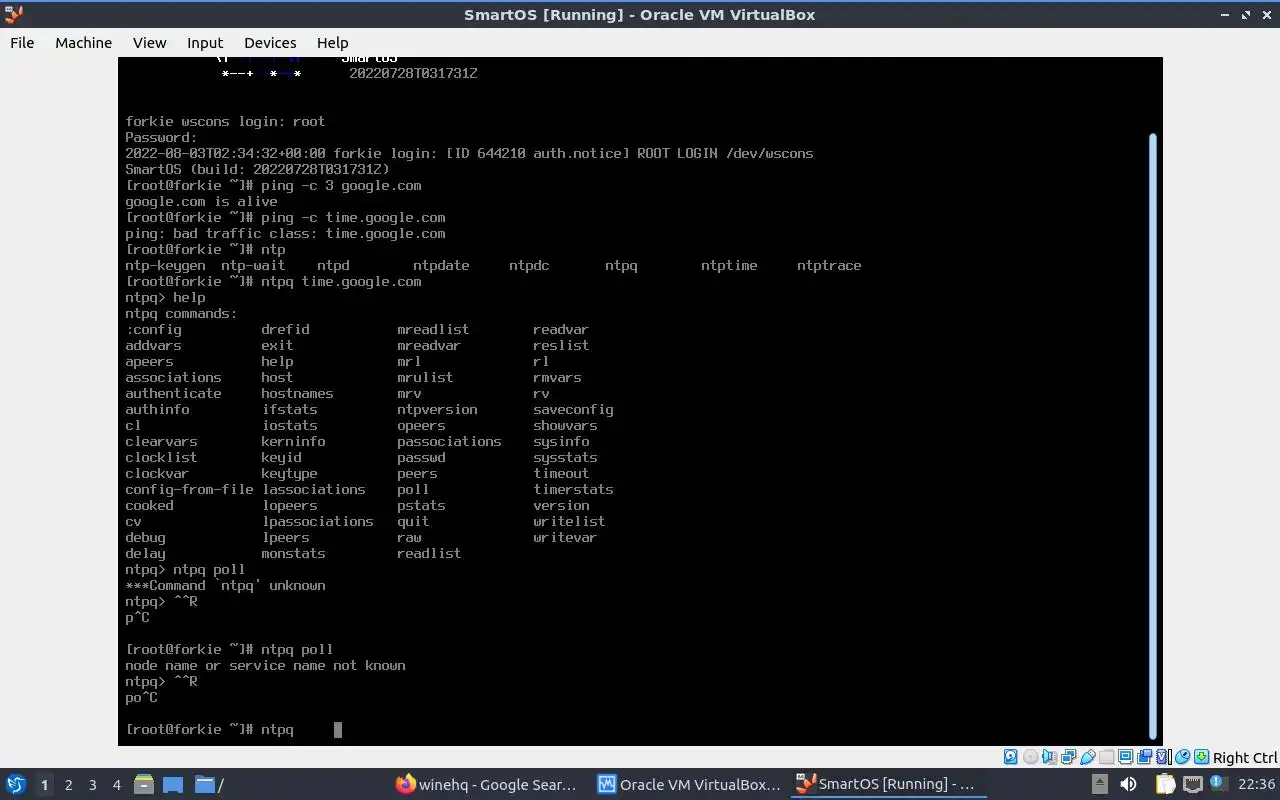This screenshot has height=800, width=1280.
Task: Click the recording indicator icon
Action: [1145, 757]
